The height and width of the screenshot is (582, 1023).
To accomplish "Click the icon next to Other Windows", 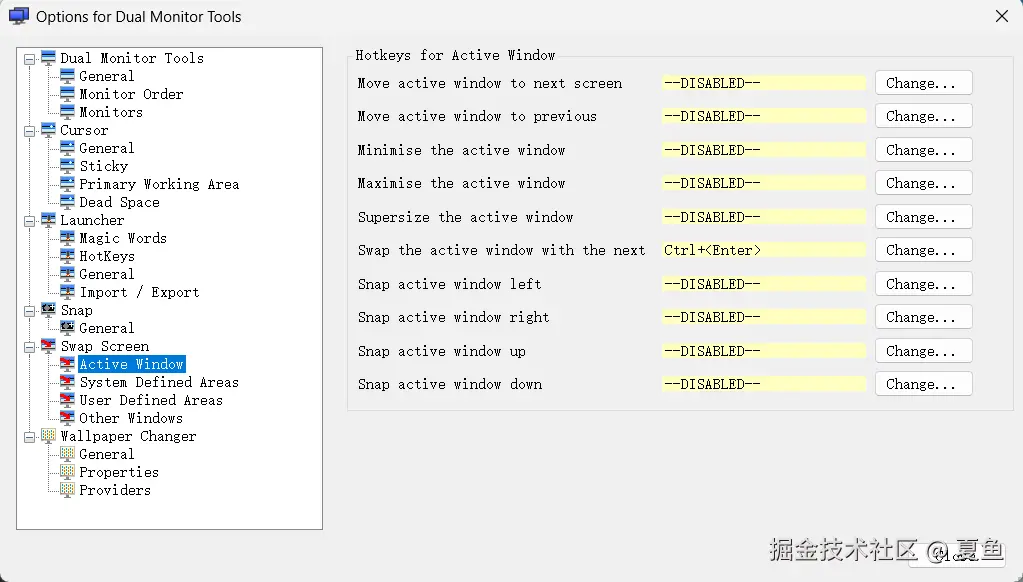I will point(68,418).
